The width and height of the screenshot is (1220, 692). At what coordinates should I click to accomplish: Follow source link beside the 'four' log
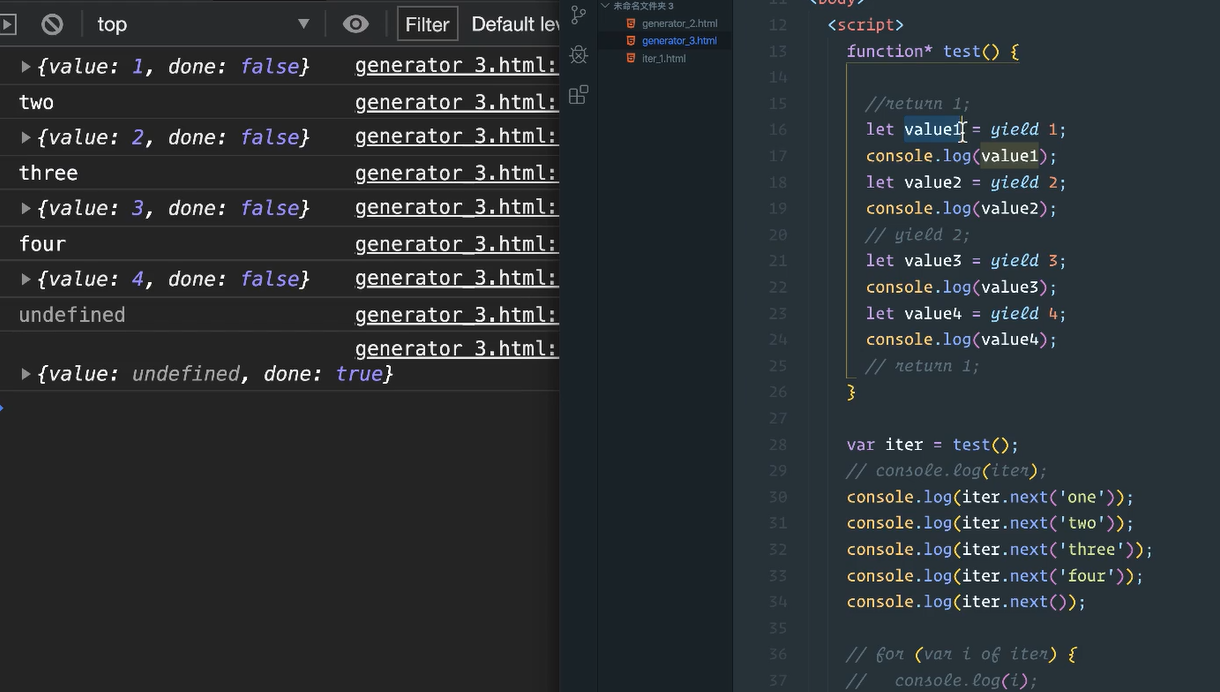[457, 244]
